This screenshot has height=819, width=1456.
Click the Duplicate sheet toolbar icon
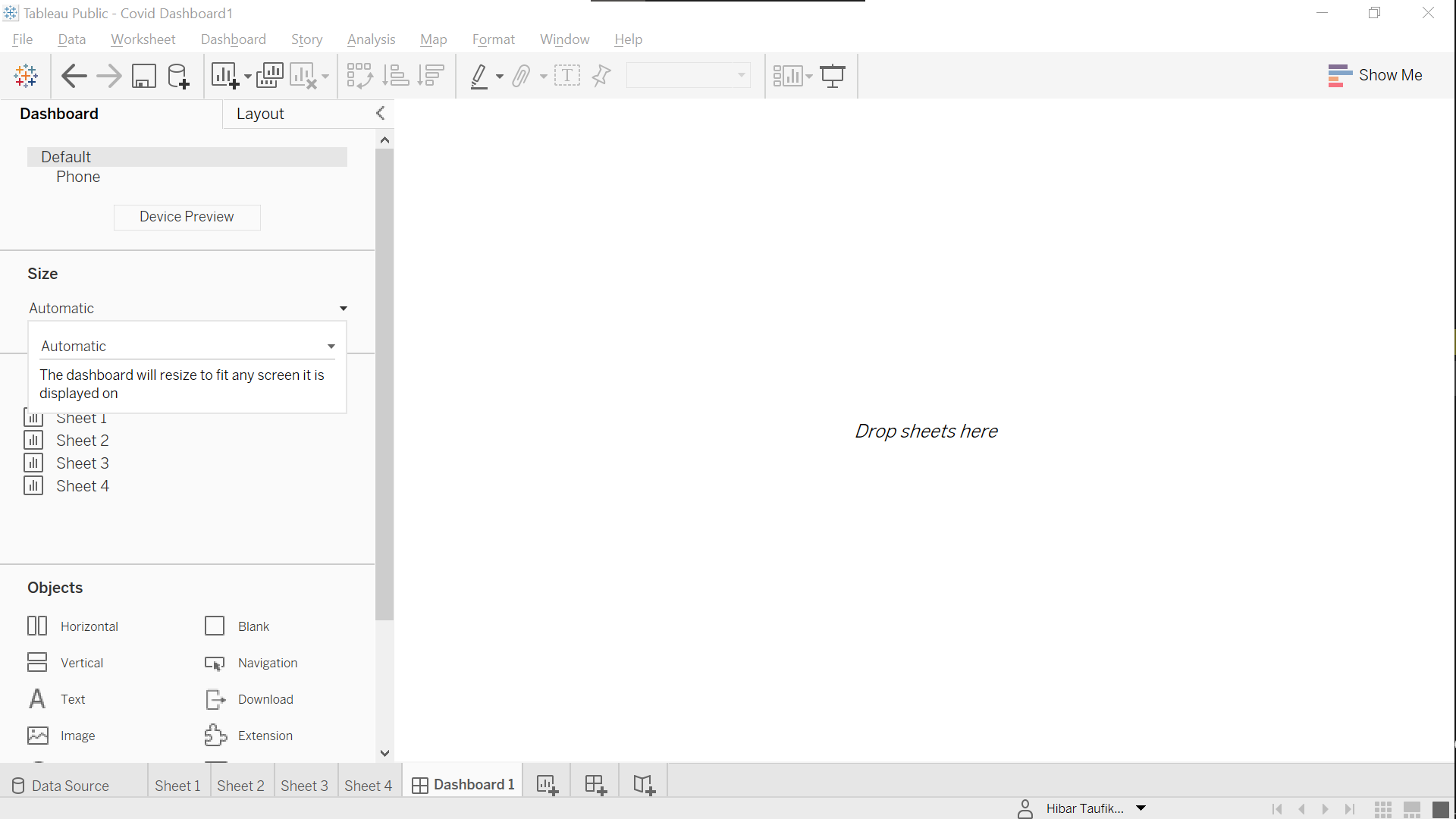coord(270,76)
